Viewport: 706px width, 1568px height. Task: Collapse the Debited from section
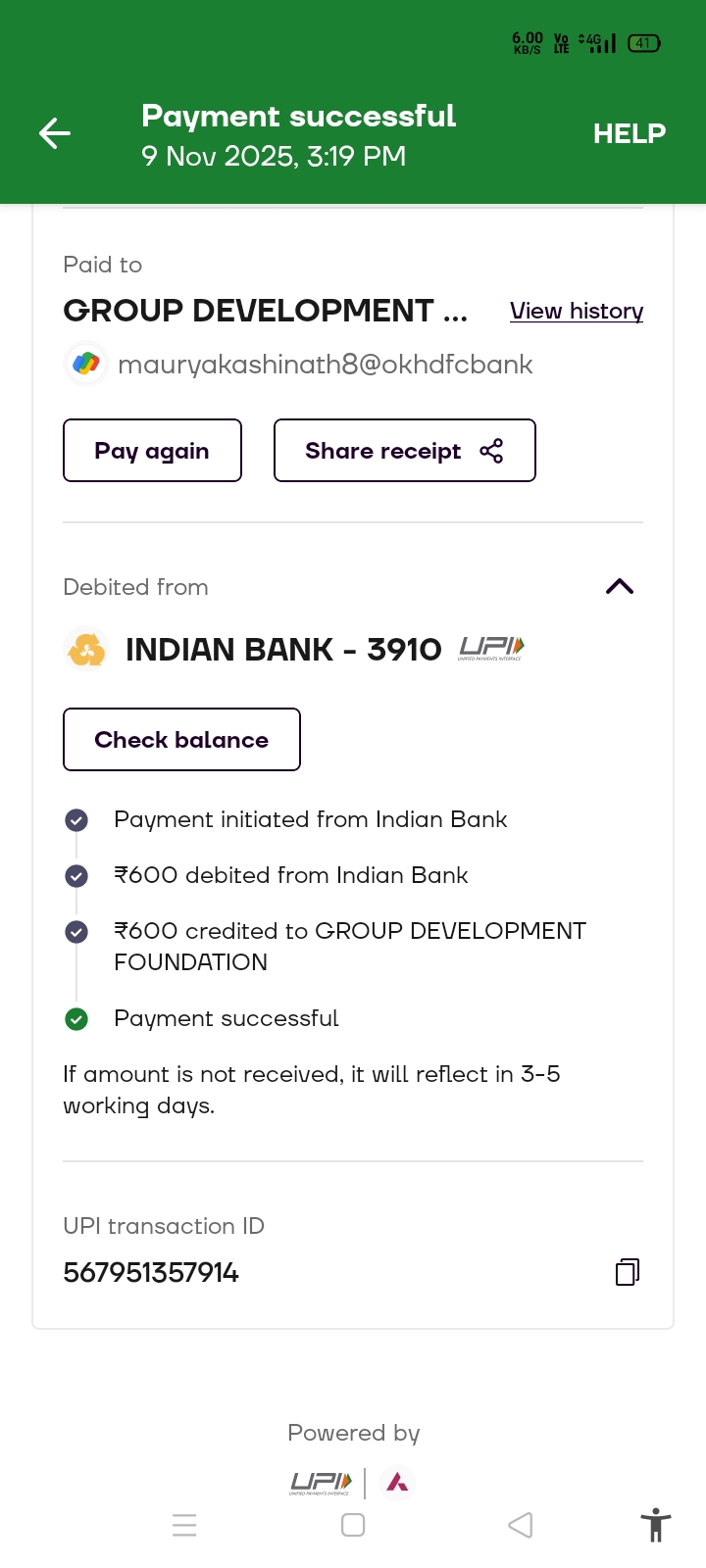620,586
